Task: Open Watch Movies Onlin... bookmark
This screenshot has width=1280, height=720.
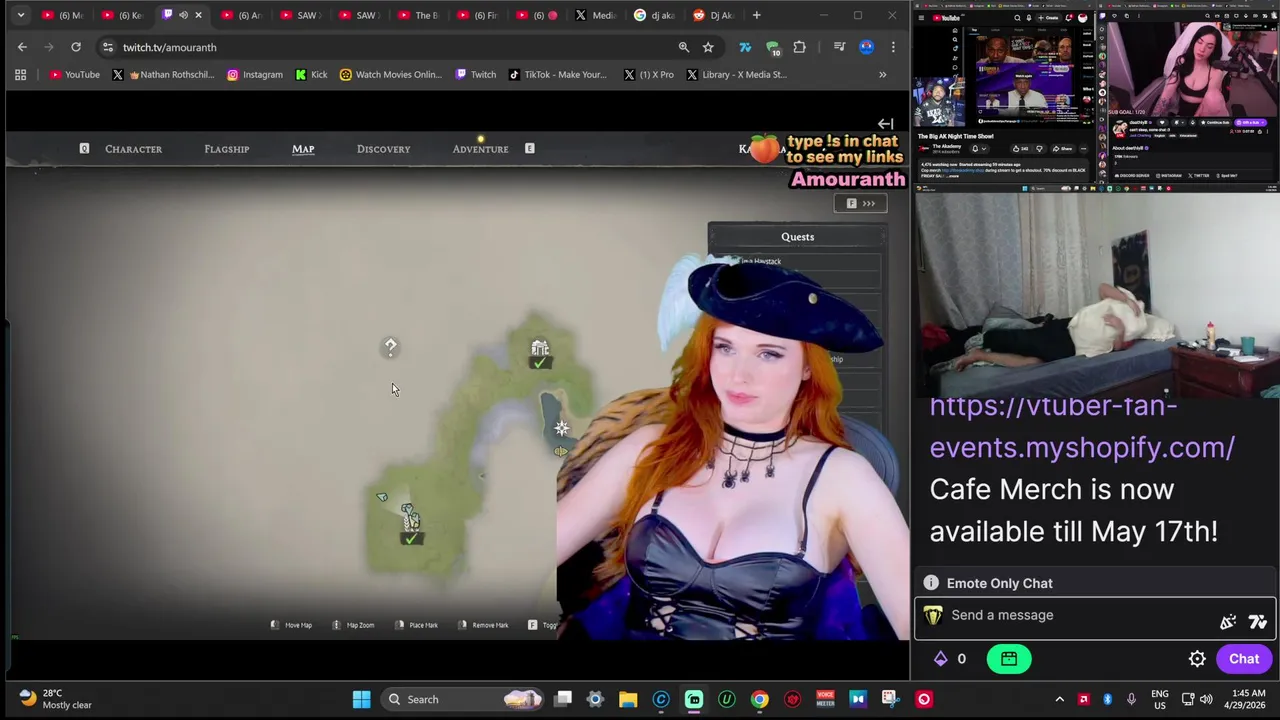Action: coord(391,74)
